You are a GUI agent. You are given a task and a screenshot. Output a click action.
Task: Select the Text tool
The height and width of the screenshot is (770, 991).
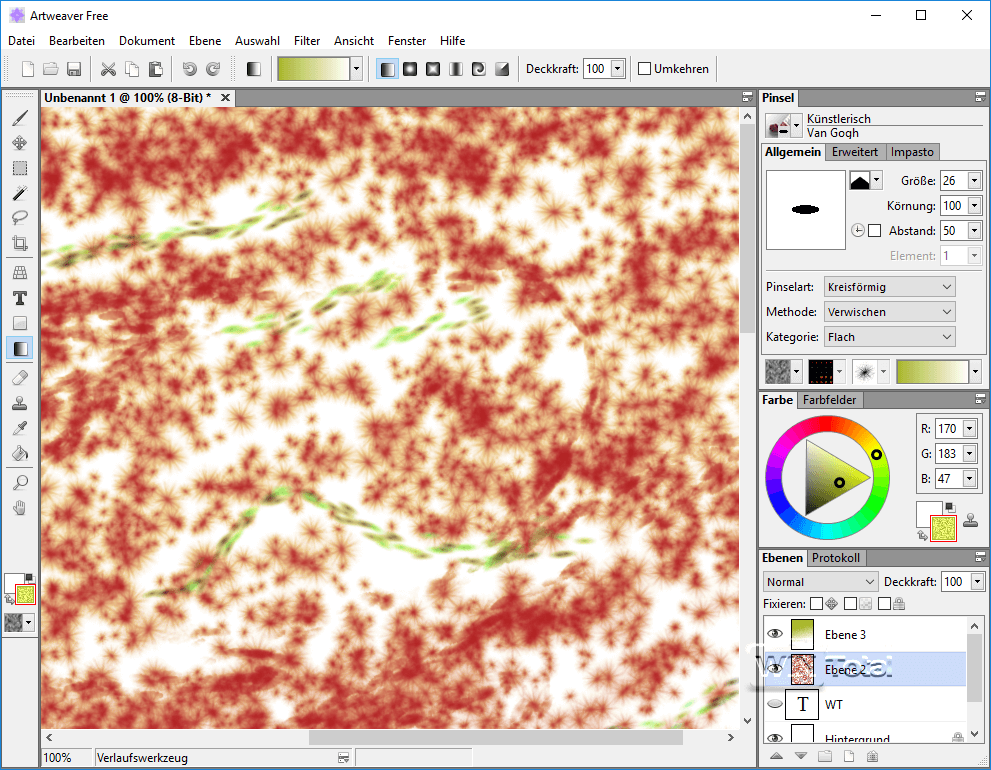[19, 298]
